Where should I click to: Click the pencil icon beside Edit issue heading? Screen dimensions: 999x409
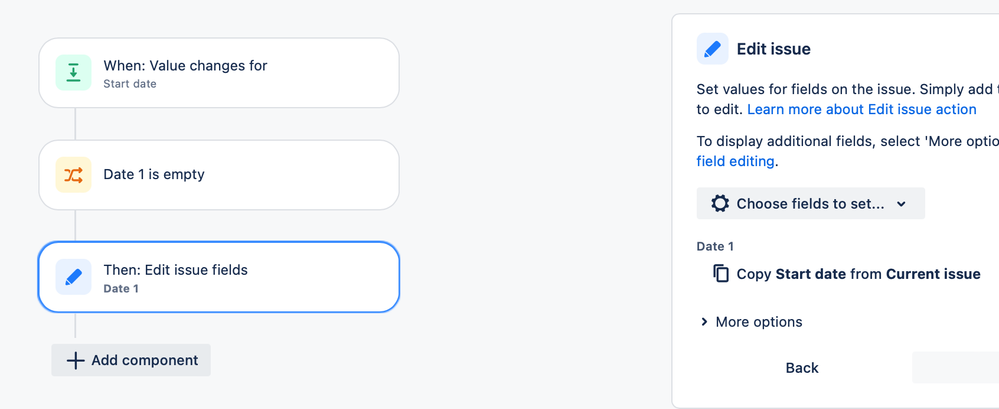click(x=712, y=49)
